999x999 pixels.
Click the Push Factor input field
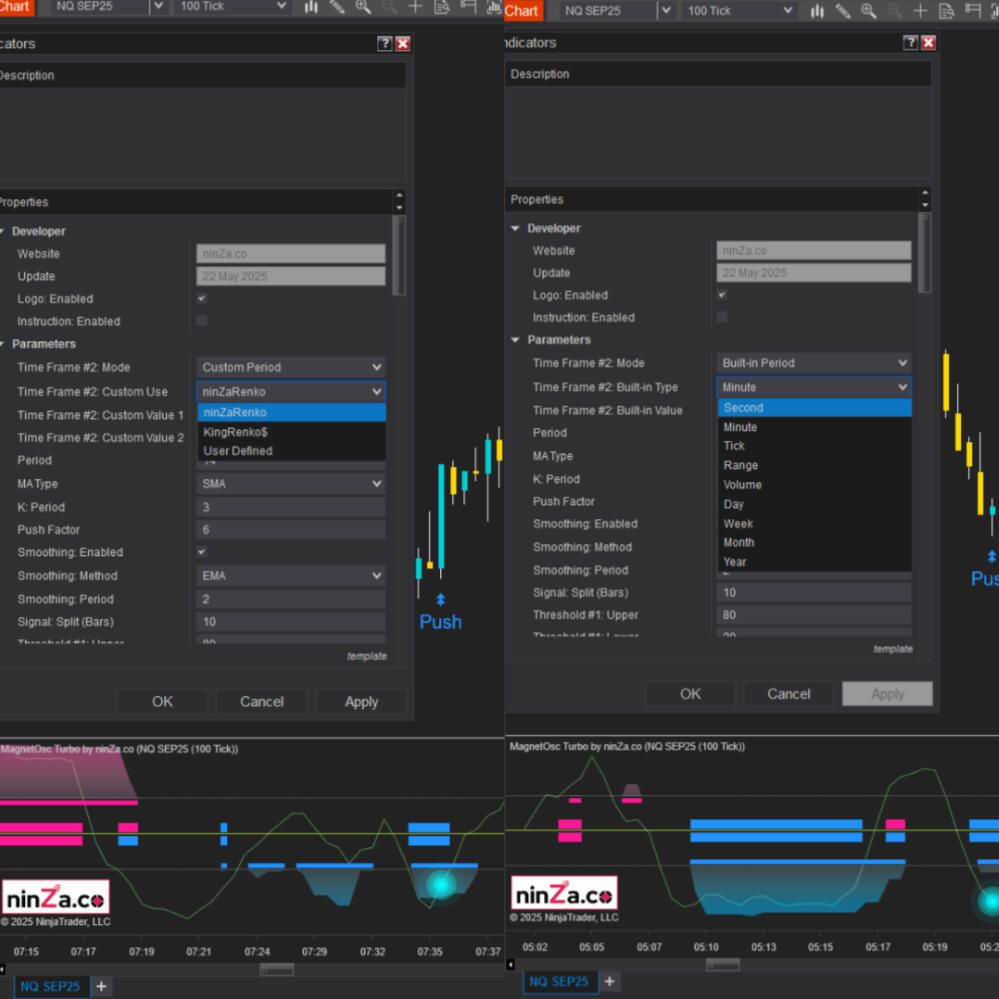[x=291, y=530]
